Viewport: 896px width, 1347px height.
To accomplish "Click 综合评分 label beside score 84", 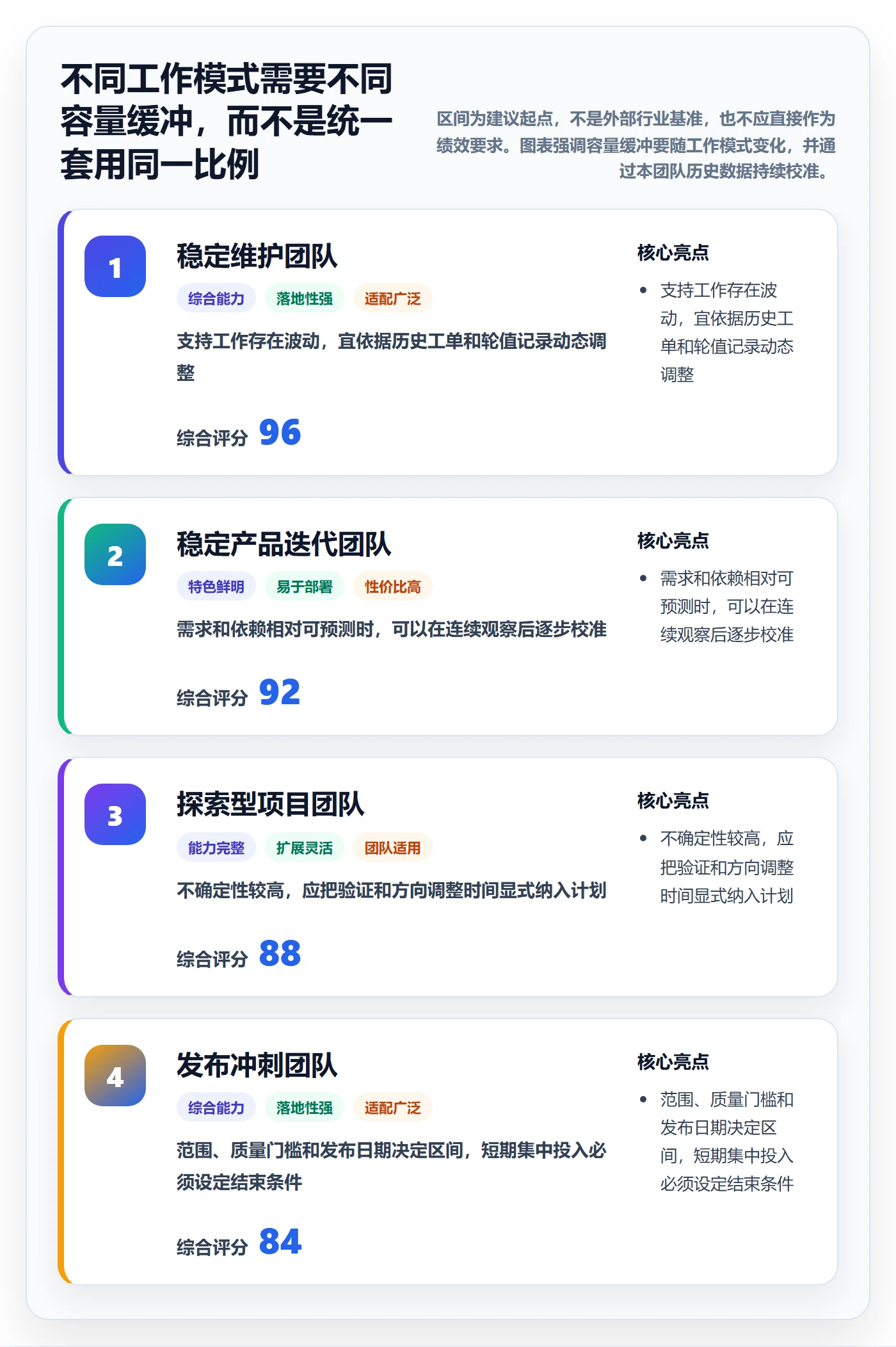I will point(212,1247).
